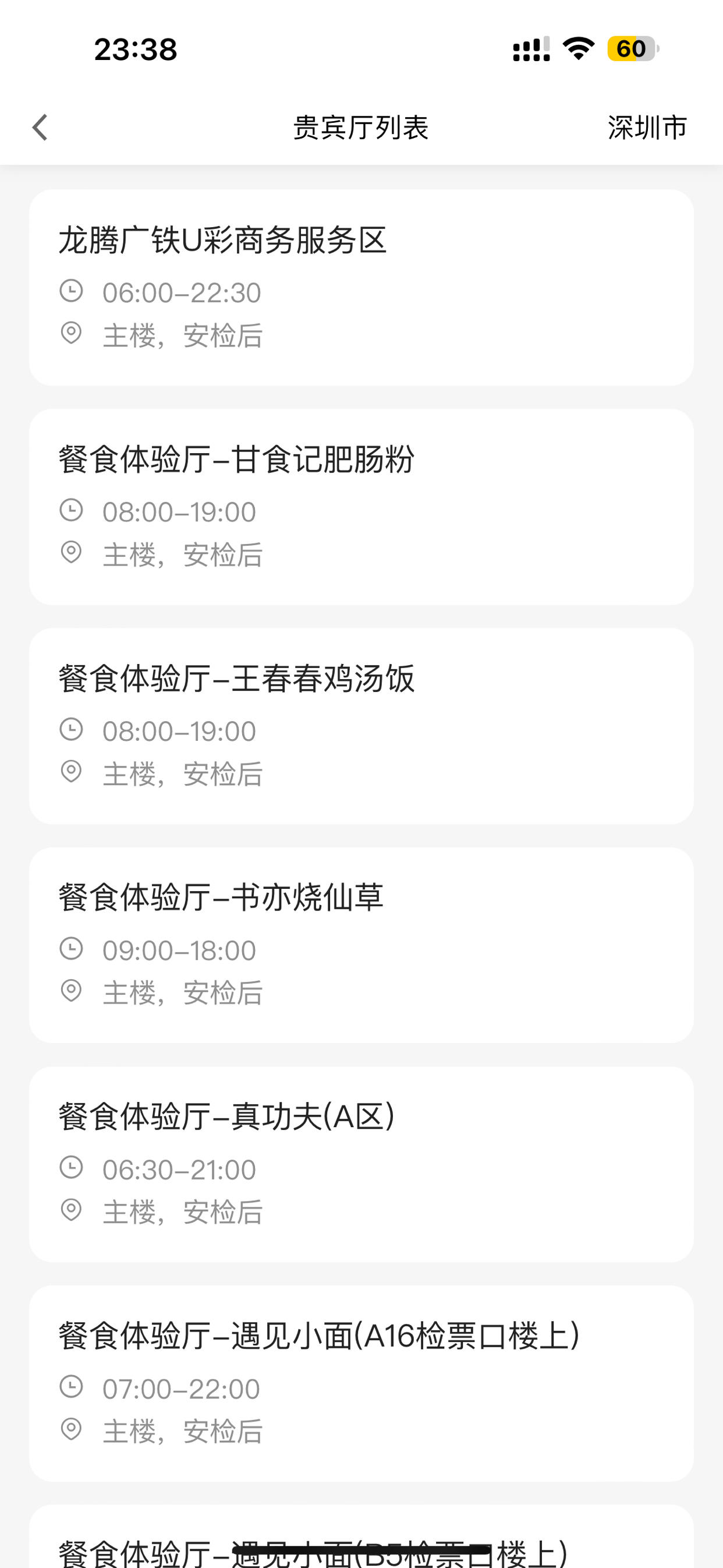Tap the back arrow icon
723x1568 pixels.
coord(40,127)
